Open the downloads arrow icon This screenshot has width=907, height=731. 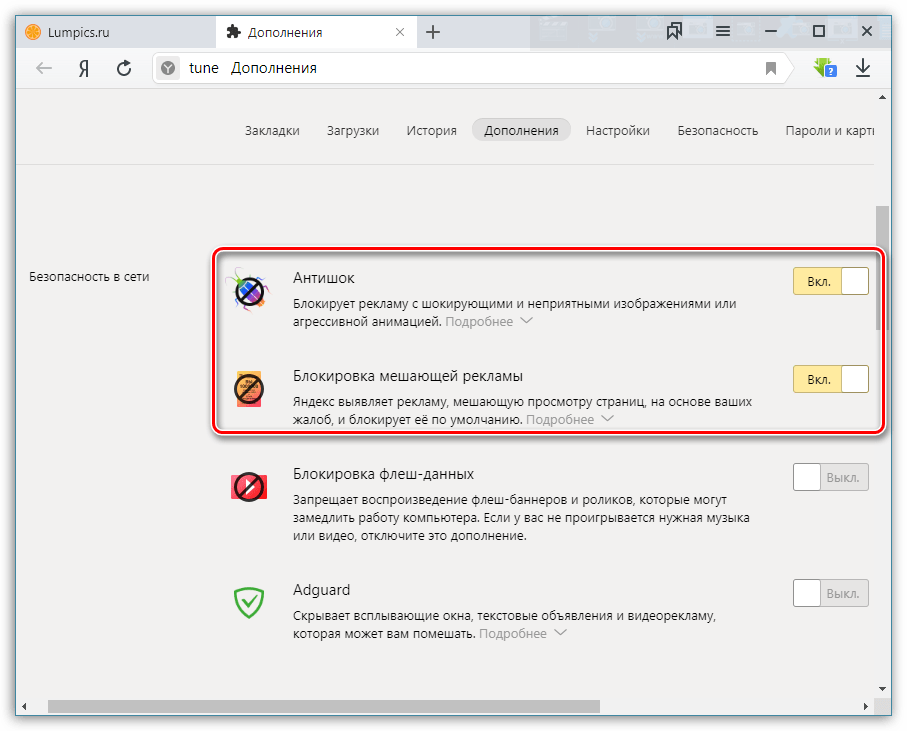coord(863,68)
